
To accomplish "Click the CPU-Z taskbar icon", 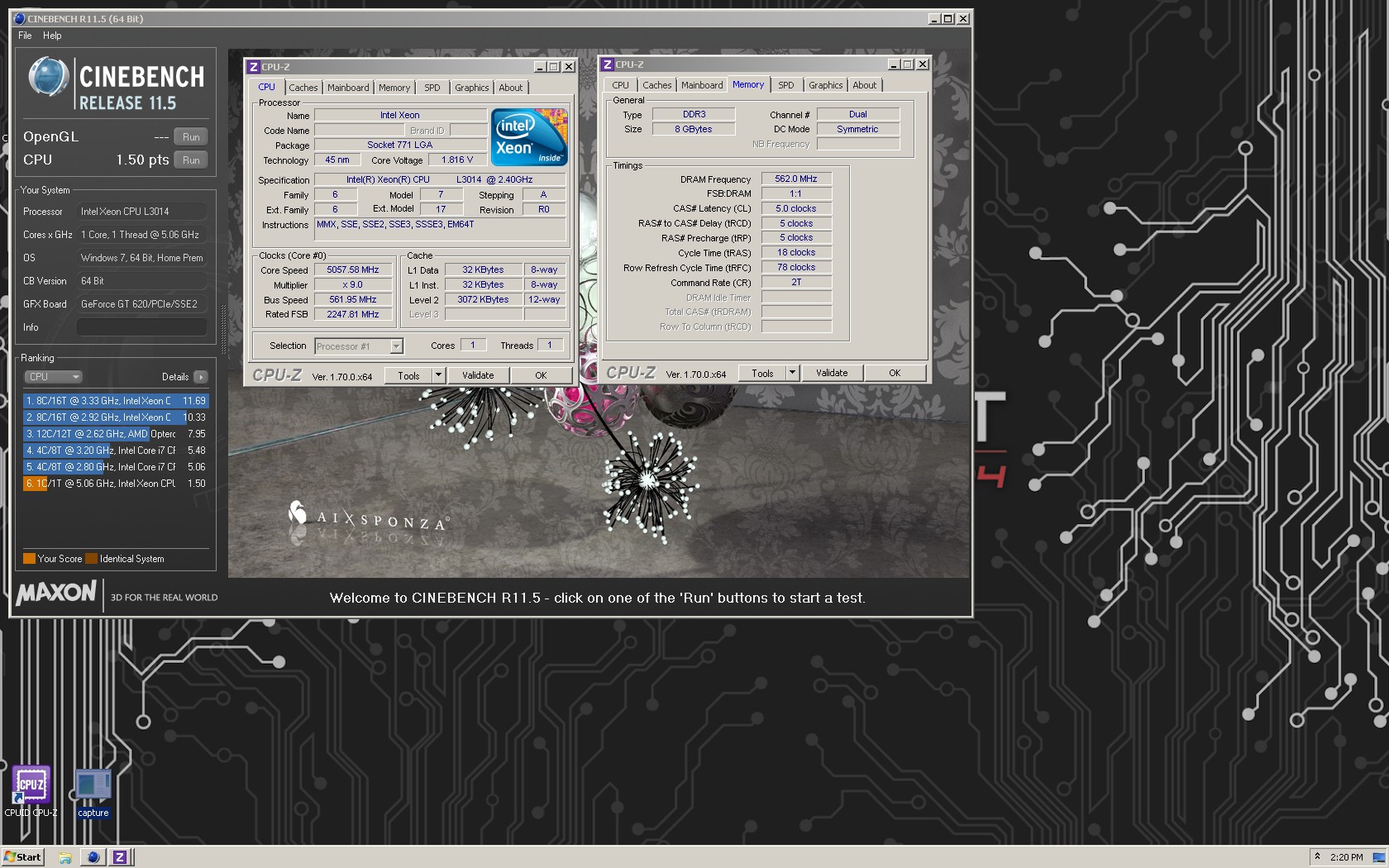I will [x=120, y=857].
